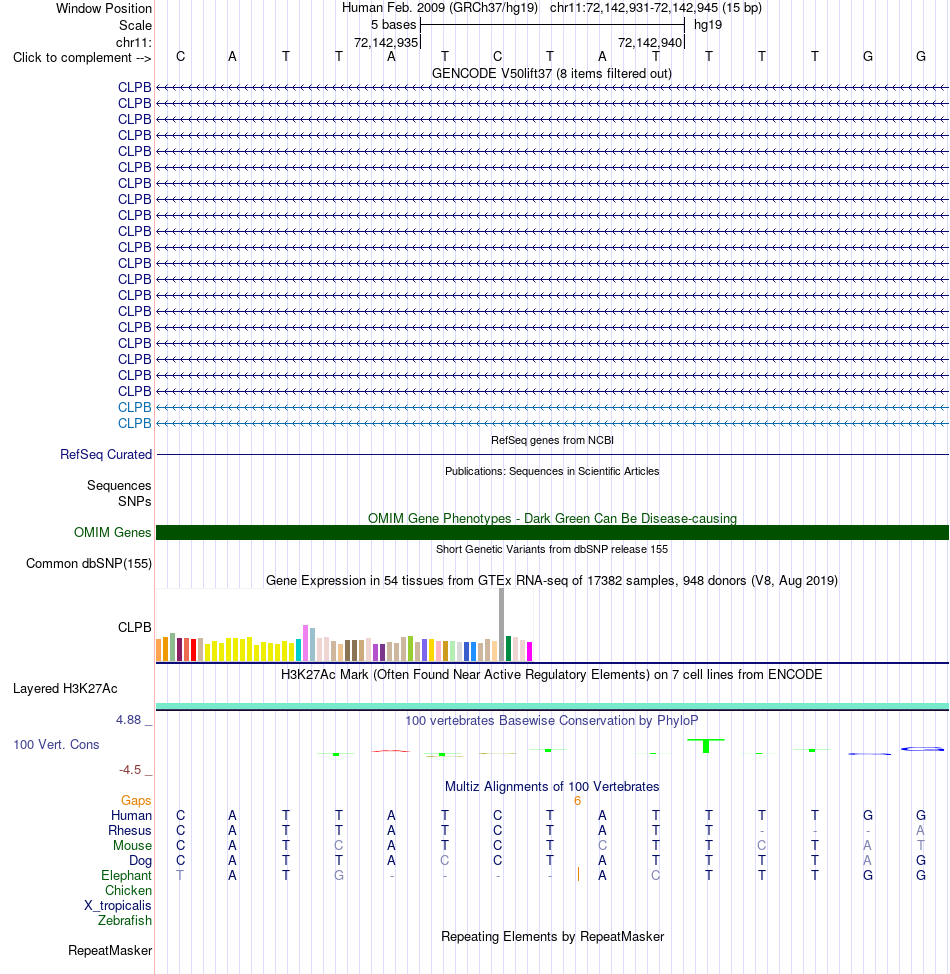Click the '4.88' upper conservation axis value
950x974 pixels.
[129, 720]
